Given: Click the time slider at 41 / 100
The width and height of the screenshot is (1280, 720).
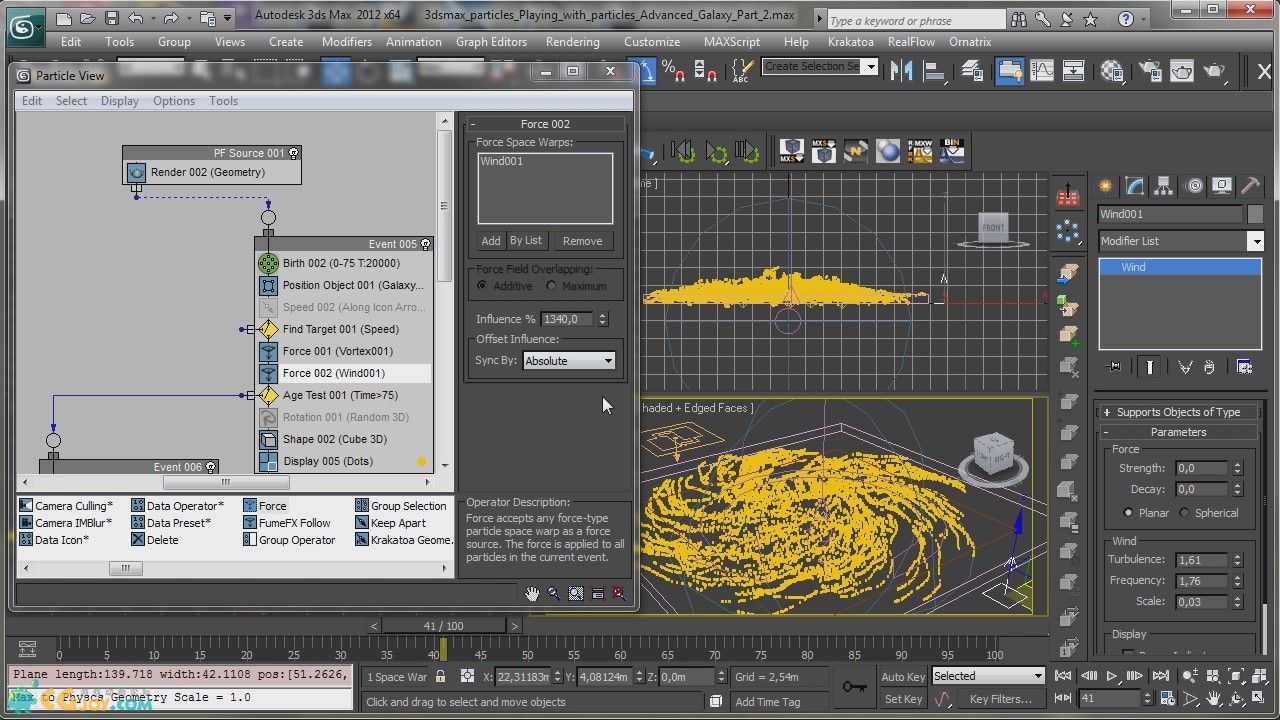Looking at the screenshot, I should [443, 626].
